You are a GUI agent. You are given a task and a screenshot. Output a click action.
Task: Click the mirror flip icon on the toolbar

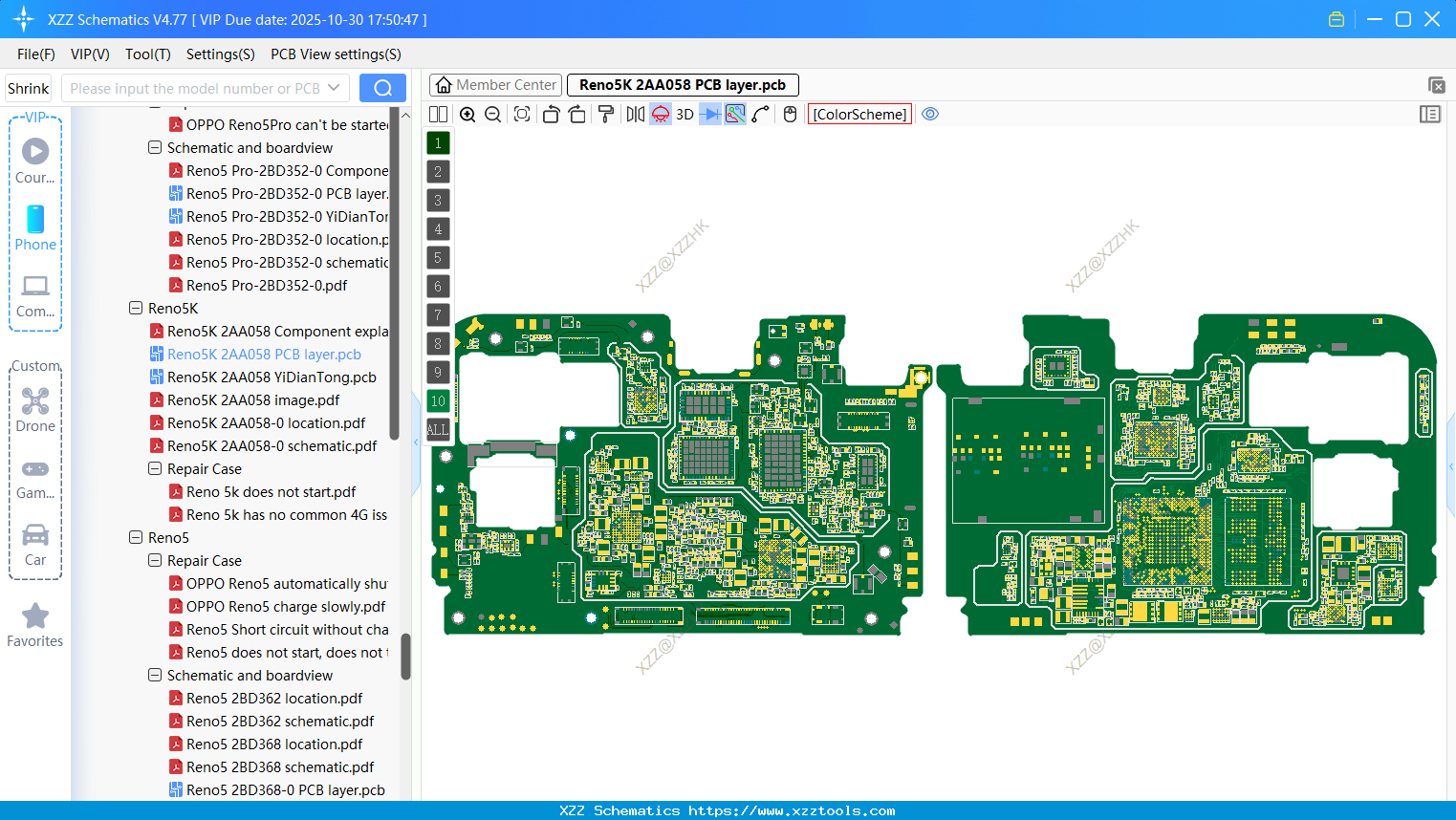coord(634,114)
